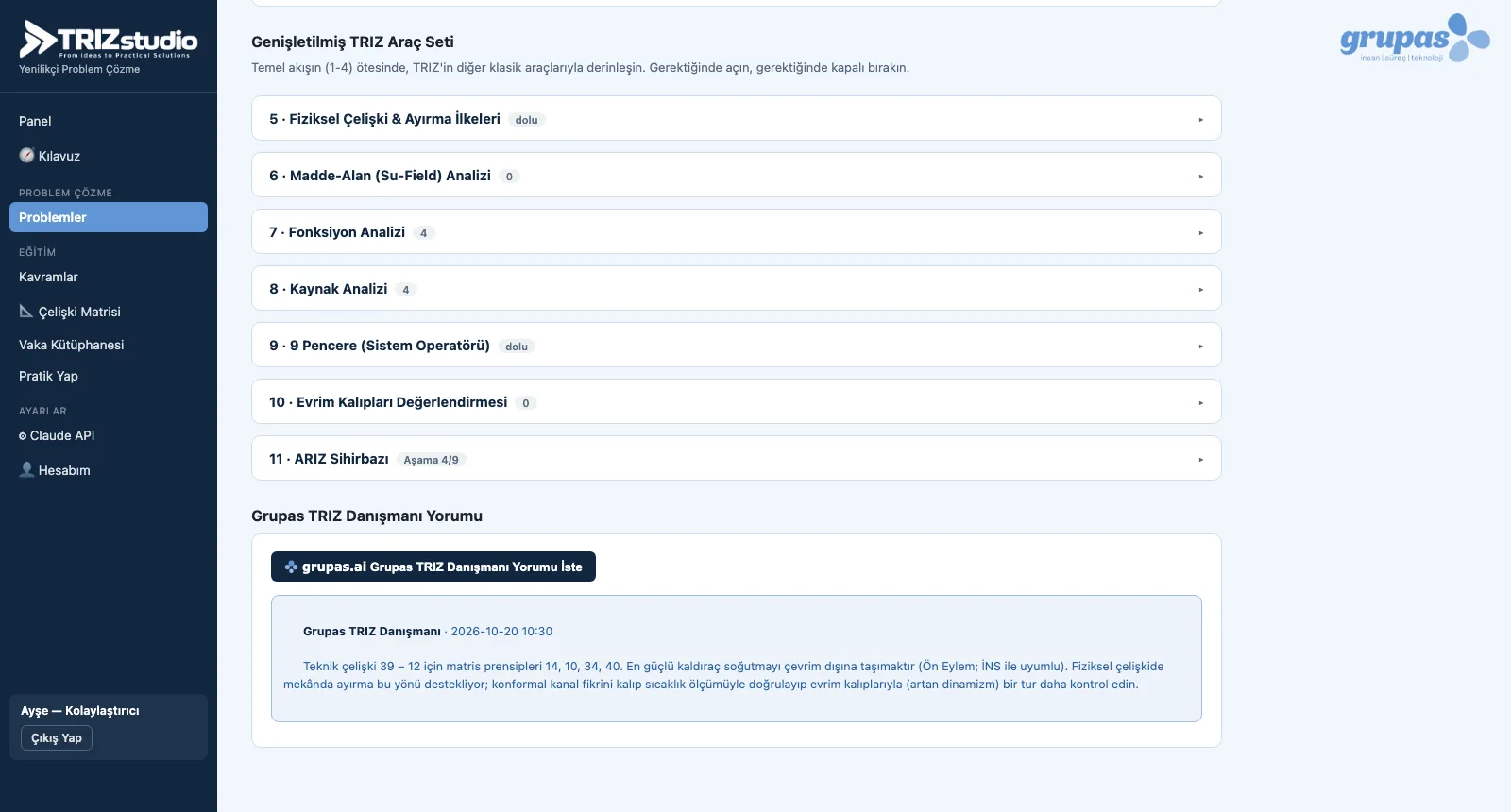Click the grupas logo in top right
The image size is (1511, 812).
pos(1415,39)
